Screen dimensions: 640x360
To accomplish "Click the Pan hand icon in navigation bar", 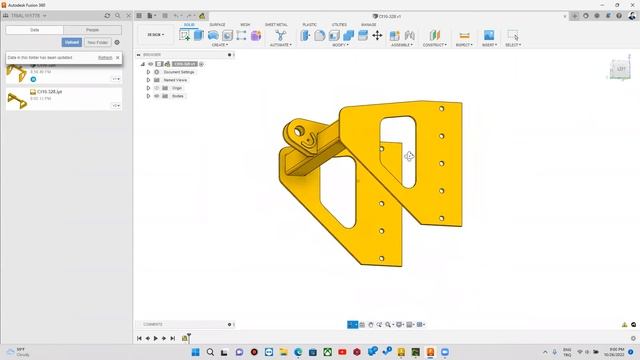I will (371, 324).
